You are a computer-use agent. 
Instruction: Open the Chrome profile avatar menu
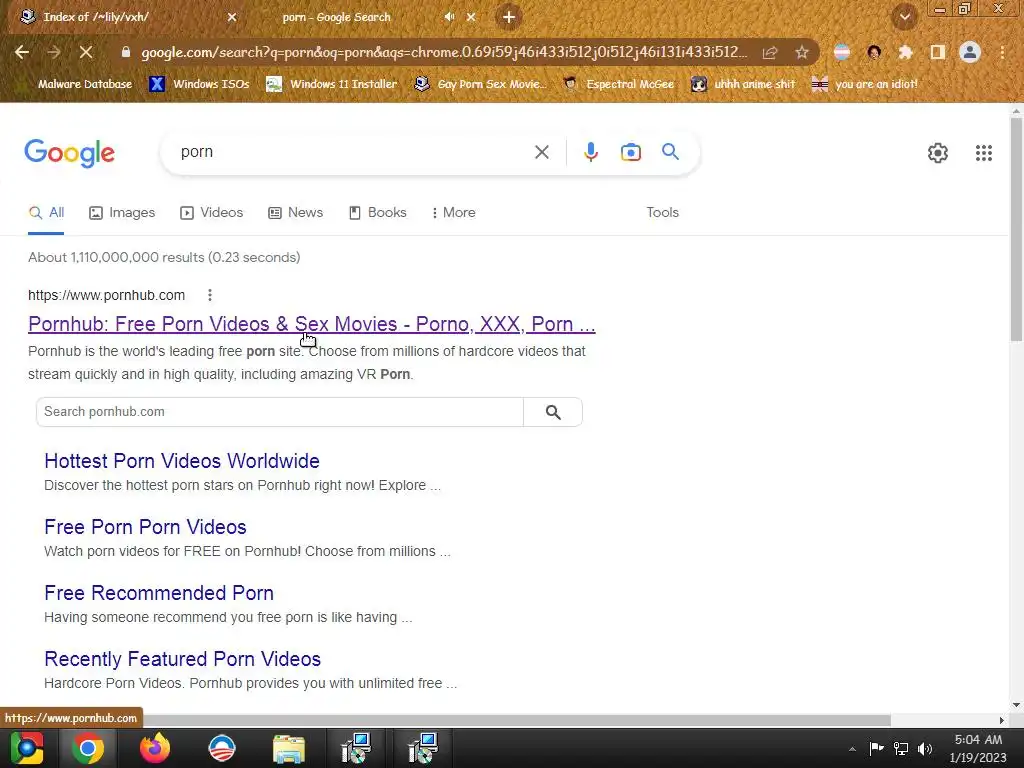(x=970, y=52)
